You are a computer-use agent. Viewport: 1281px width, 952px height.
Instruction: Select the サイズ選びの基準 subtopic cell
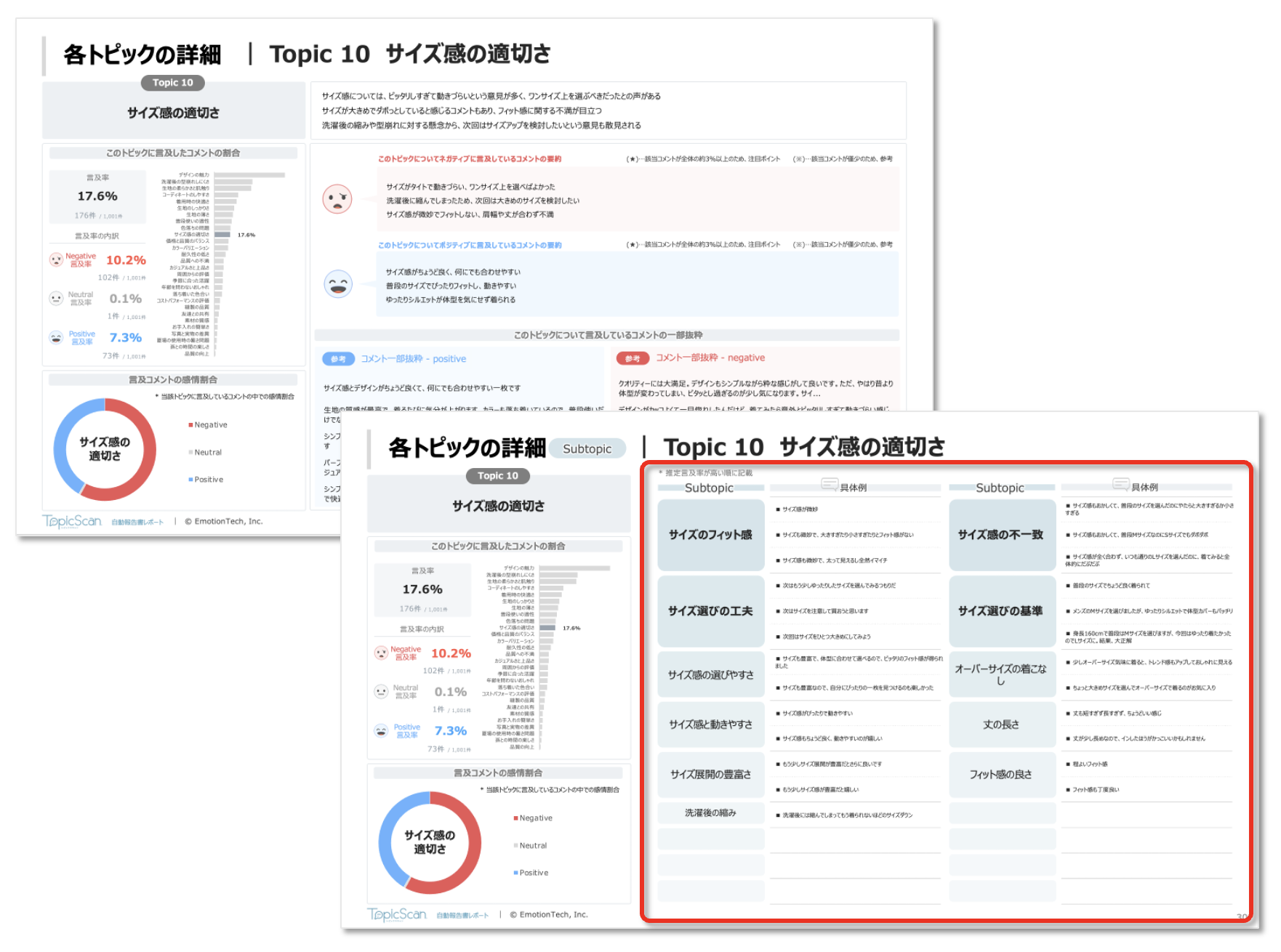(1000, 611)
